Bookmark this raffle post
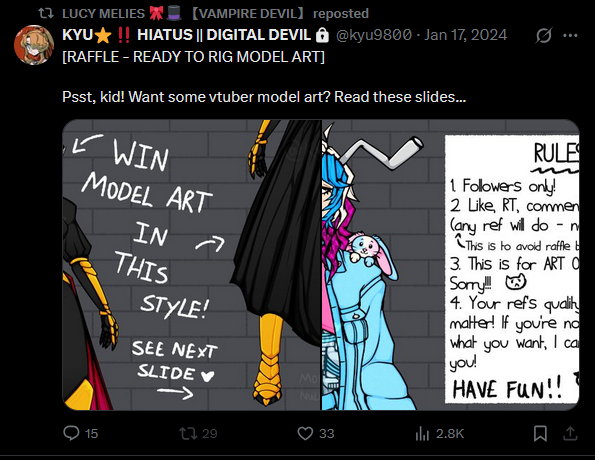Image resolution: width=595 pixels, height=460 pixels. [540, 433]
